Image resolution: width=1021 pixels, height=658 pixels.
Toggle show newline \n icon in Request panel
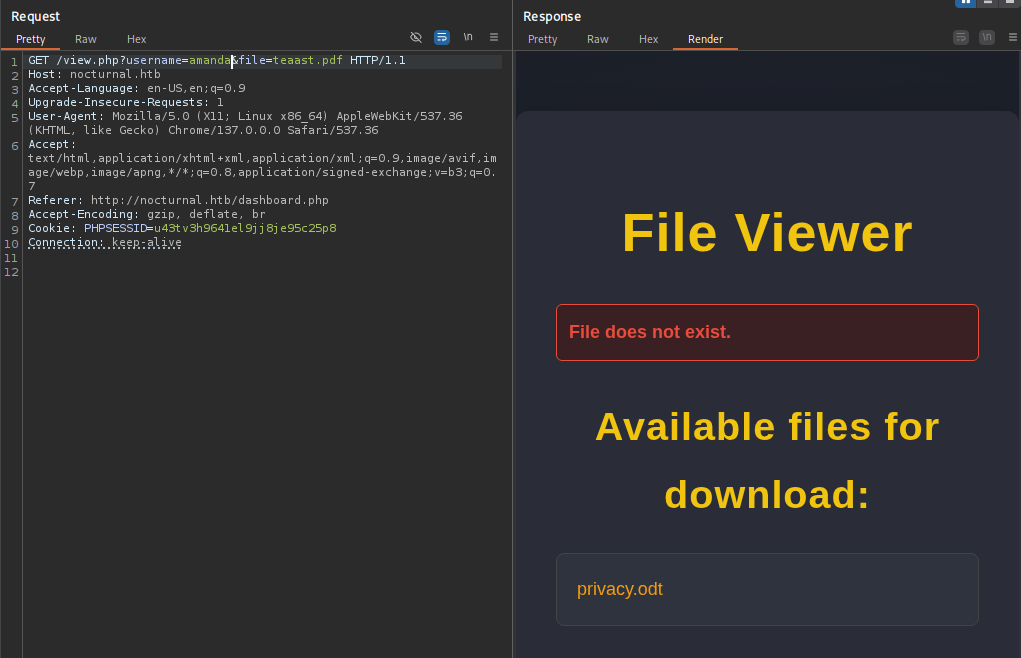pos(468,38)
